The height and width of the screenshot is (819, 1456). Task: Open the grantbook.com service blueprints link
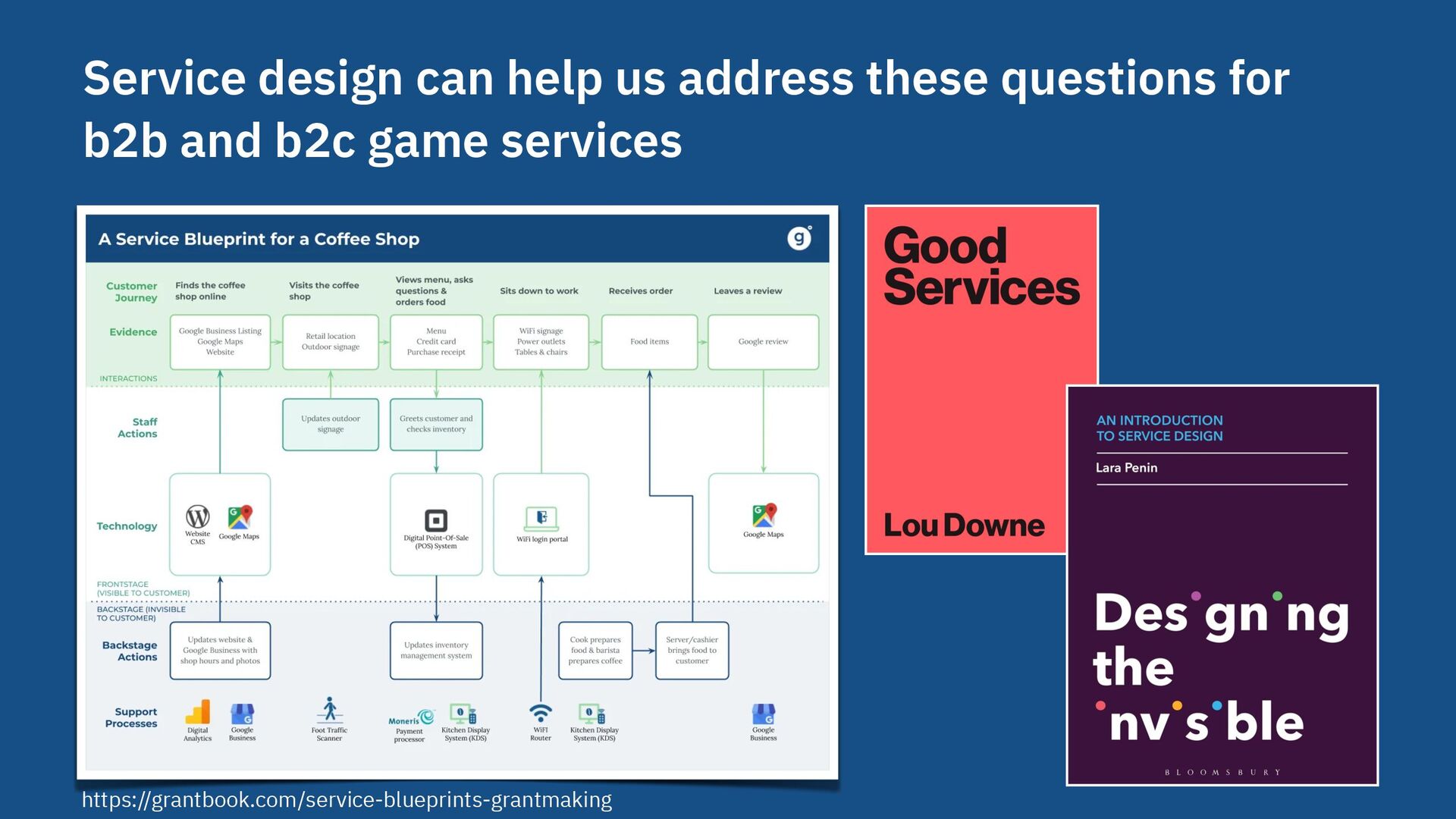click(347, 800)
